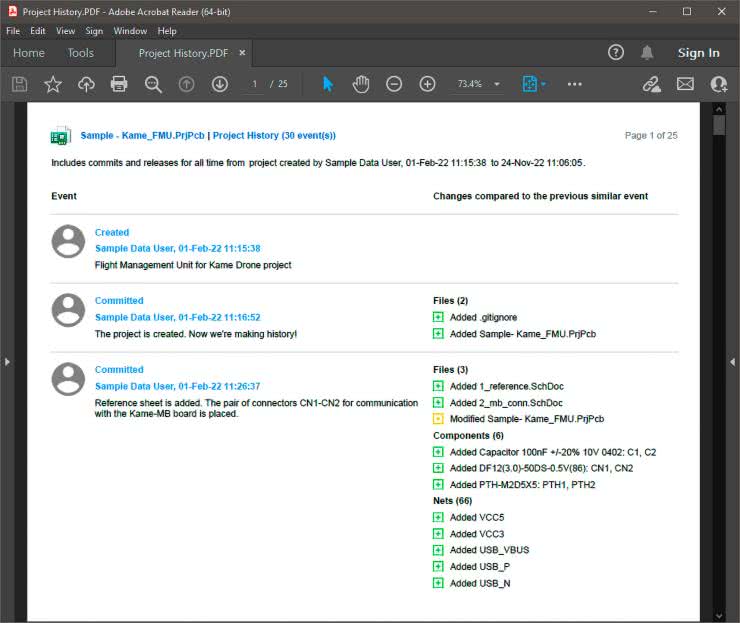Viewport: 740px width, 623px height.
Task: Open the View menu
Action: (x=66, y=31)
